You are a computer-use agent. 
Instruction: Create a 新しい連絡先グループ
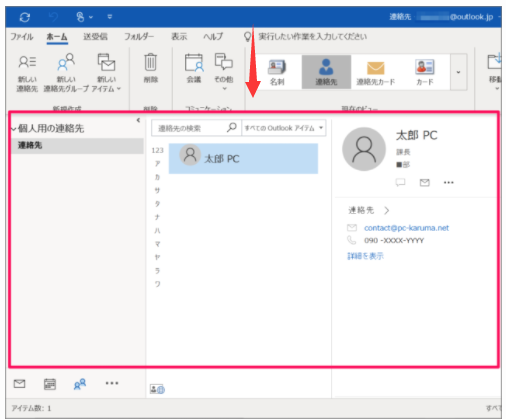(66, 73)
